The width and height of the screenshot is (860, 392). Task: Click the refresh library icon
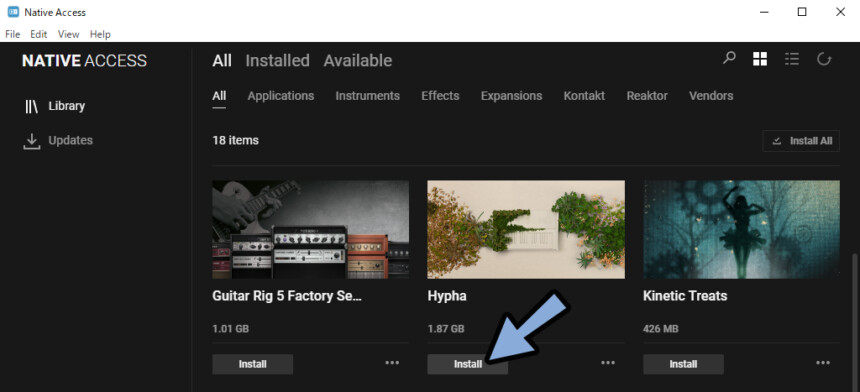point(824,59)
